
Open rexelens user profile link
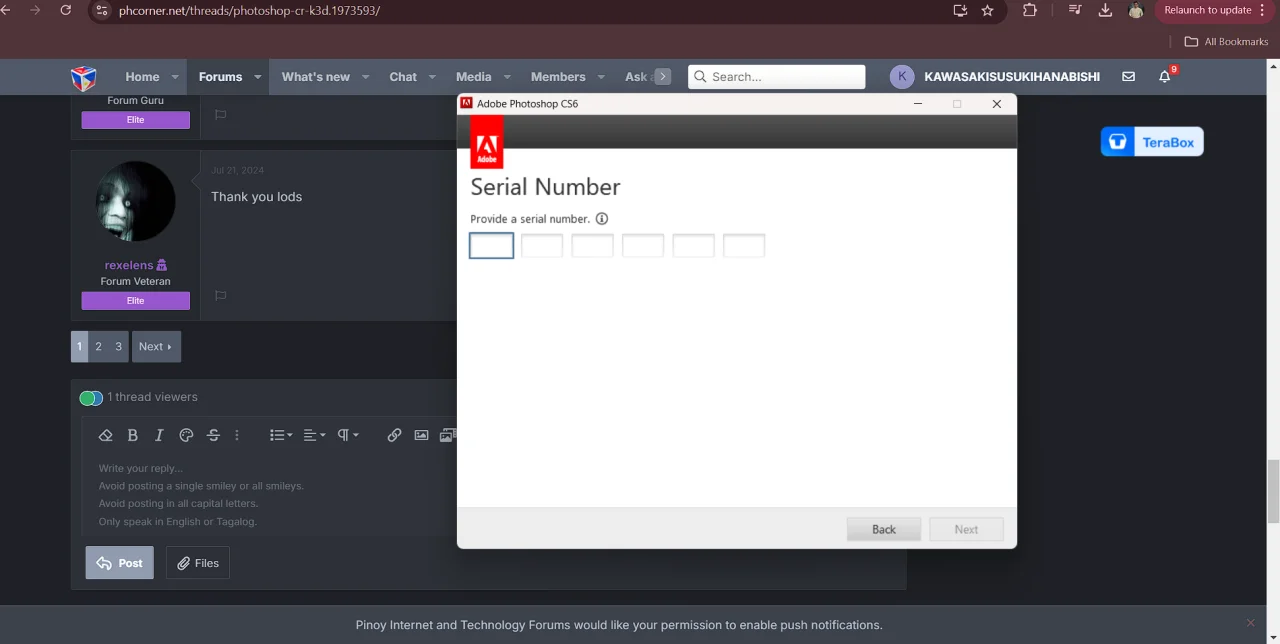tap(129, 265)
